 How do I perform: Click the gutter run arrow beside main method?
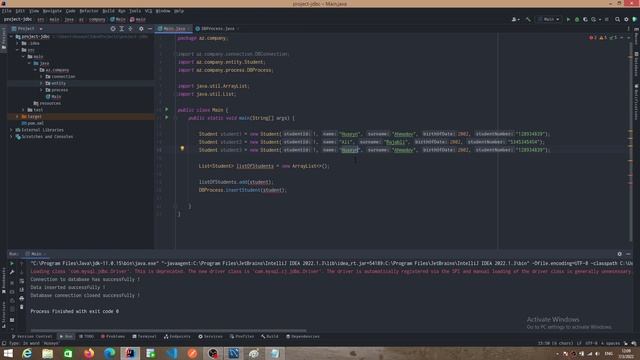tap(167, 118)
